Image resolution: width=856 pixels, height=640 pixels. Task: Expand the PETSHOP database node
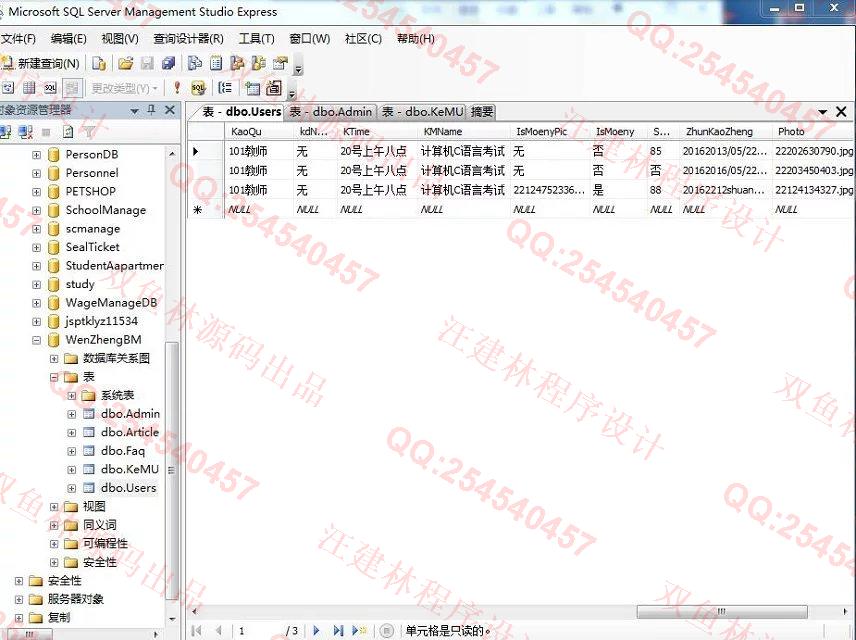click(36, 192)
